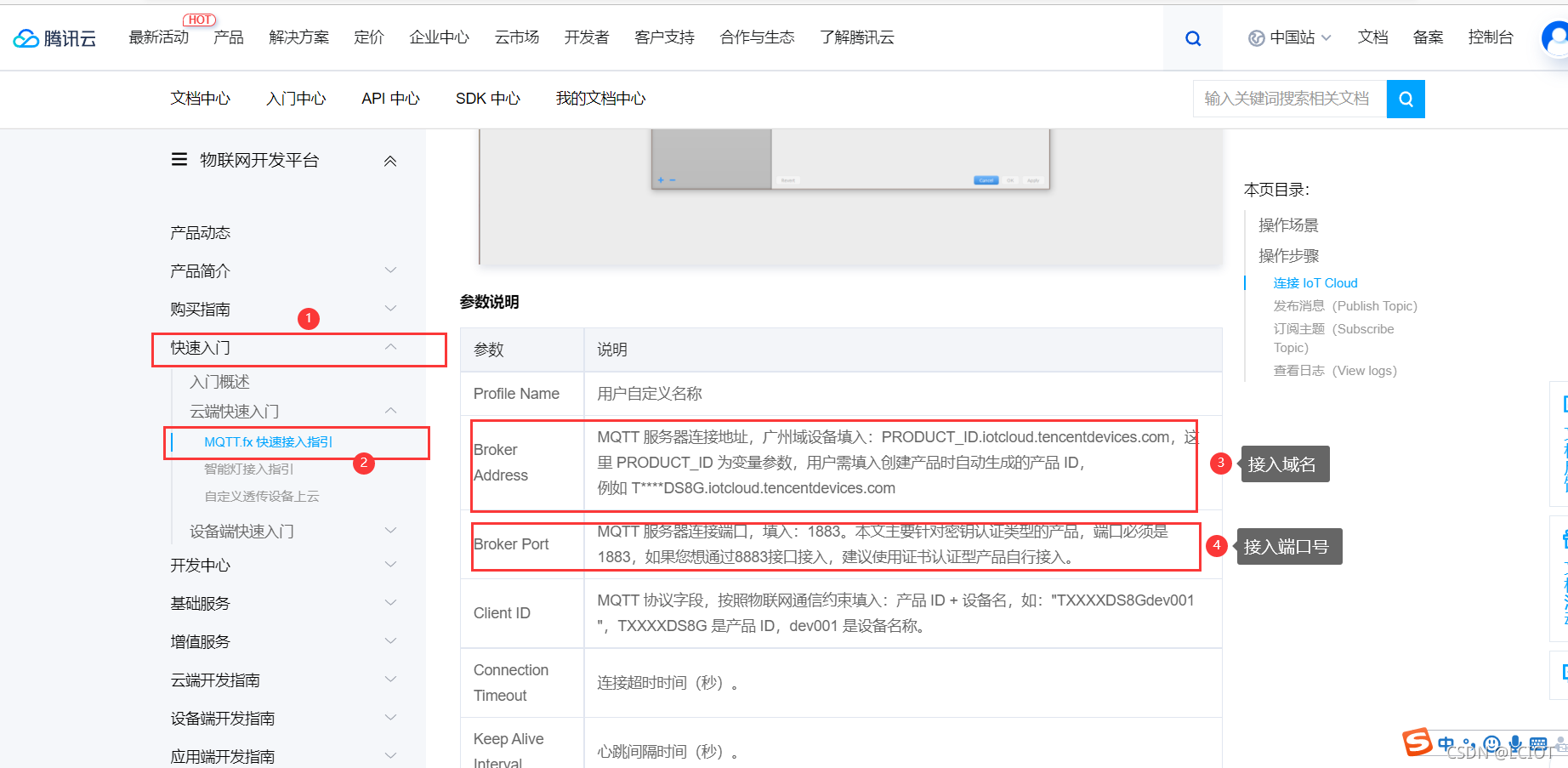This screenshot has height=768, width=1568.
Task: Click the document keyword search field
Action: point(1290,100)
